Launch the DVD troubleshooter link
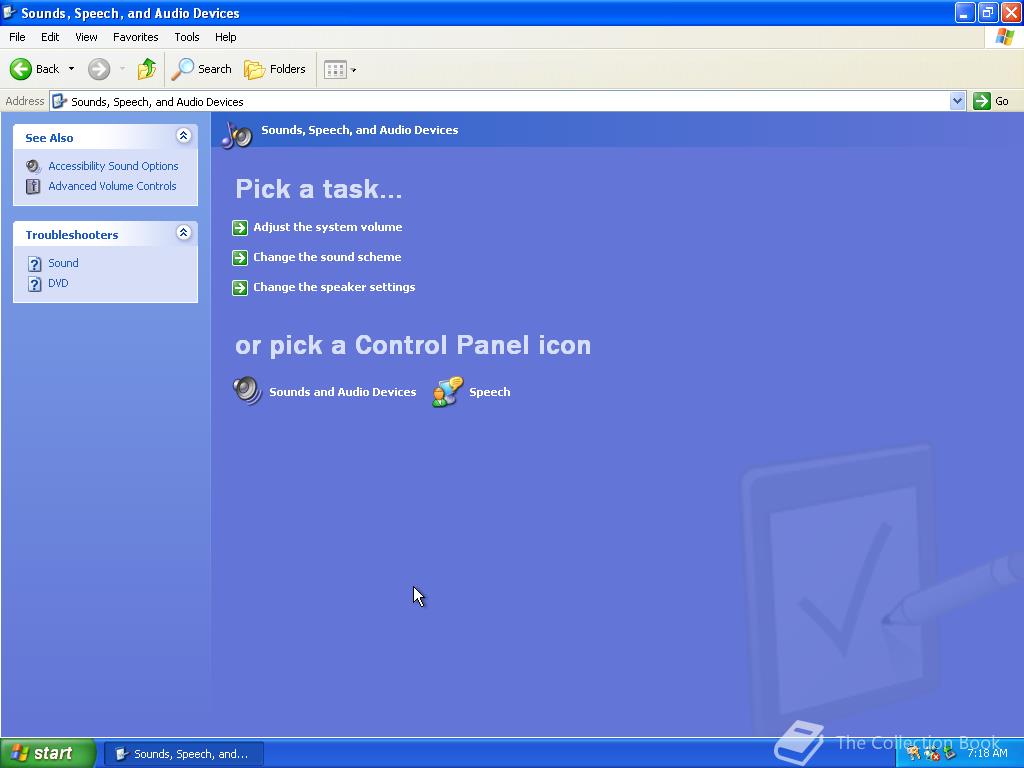1024x768 pixels. pos(57,283)
